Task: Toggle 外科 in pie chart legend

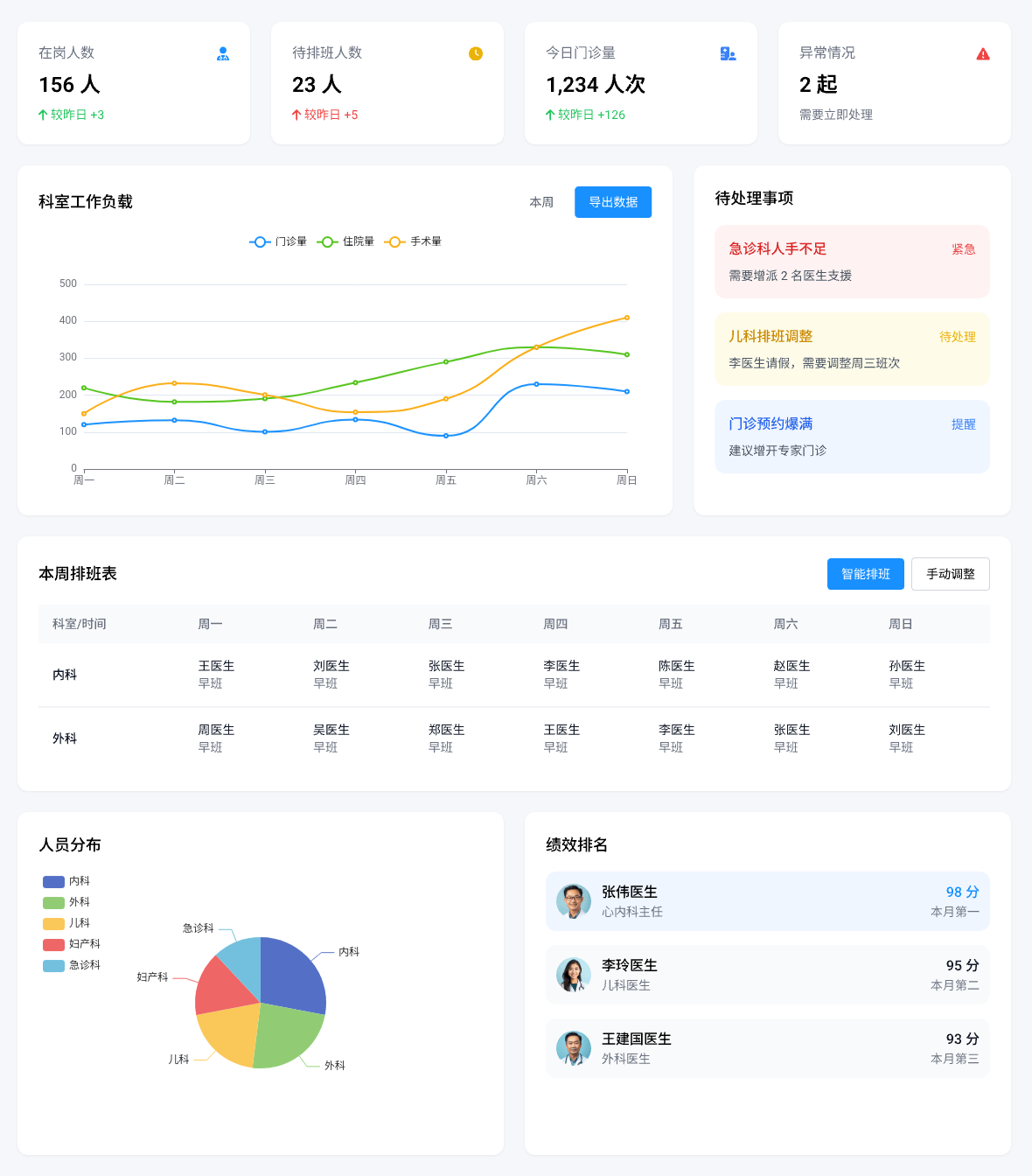Action: (x=66, y=902)
